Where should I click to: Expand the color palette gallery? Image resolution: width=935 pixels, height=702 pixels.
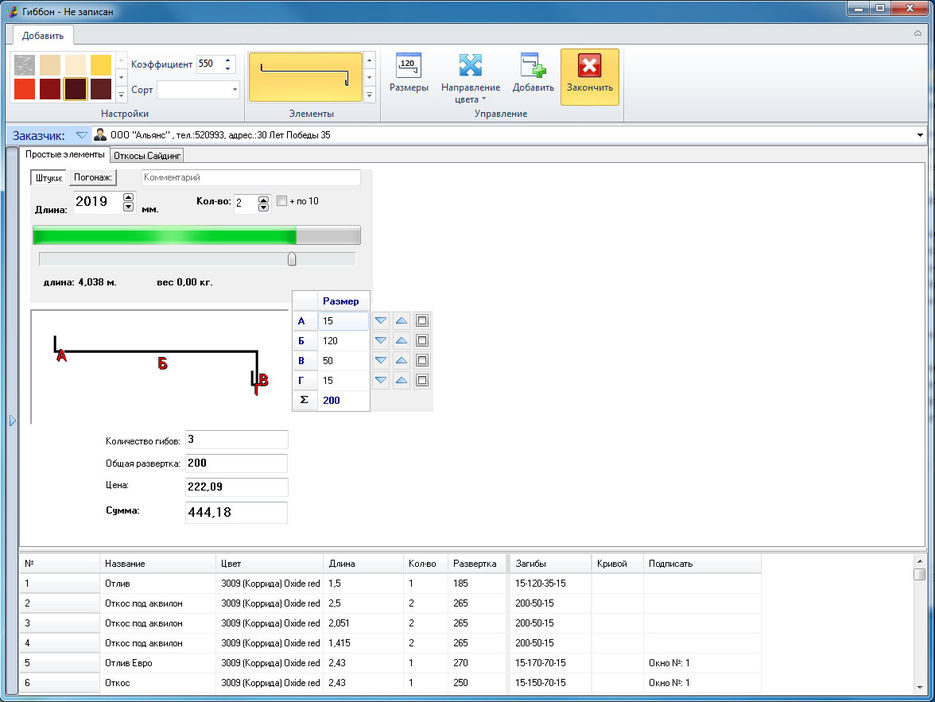(121, 94)
